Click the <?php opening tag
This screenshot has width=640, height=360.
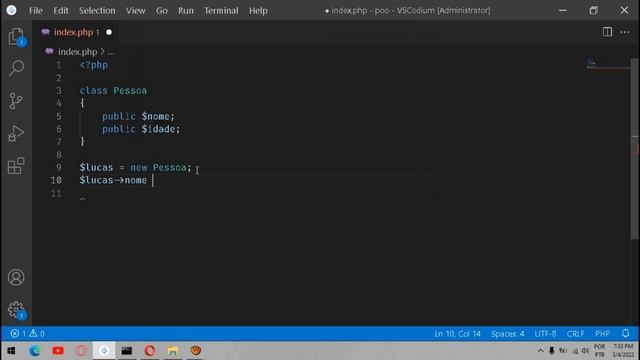pyautogui.click(x=94, y=65)
